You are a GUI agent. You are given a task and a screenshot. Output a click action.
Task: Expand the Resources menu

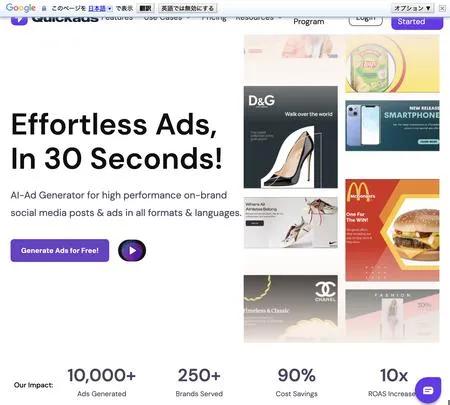pos(258,17)
